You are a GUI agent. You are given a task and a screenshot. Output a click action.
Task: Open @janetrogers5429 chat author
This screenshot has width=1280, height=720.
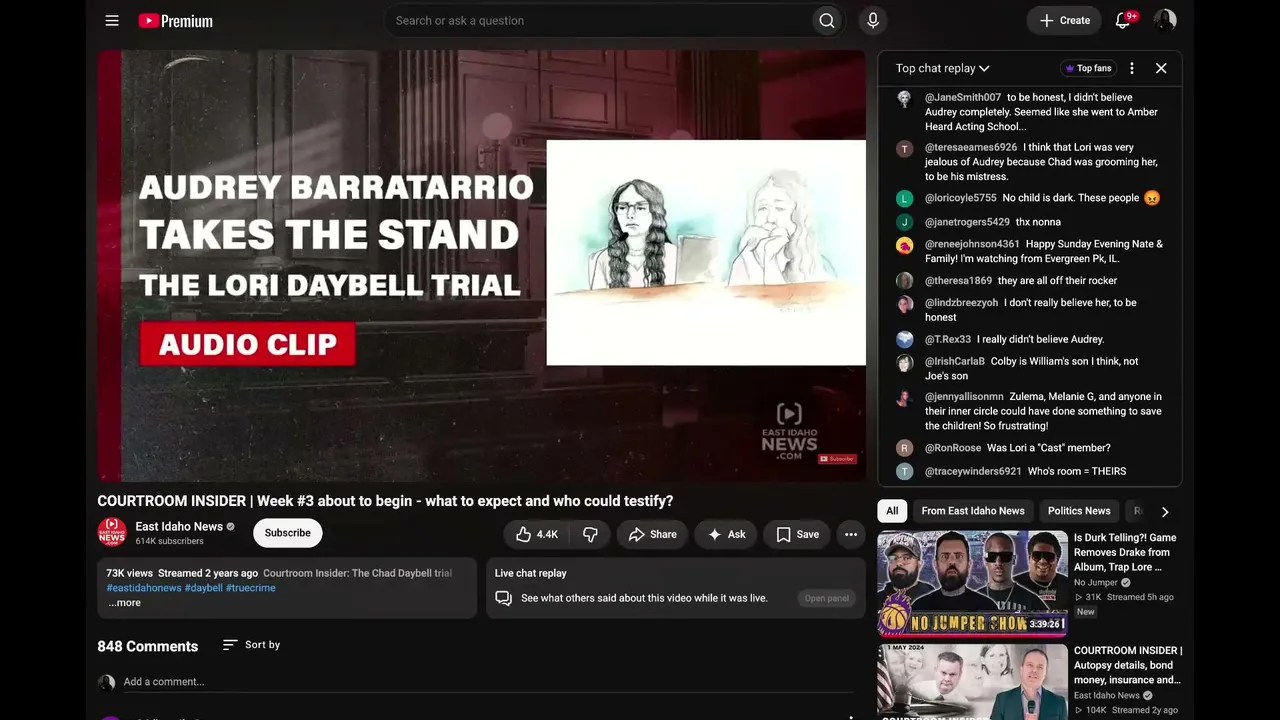click(967, 222)
